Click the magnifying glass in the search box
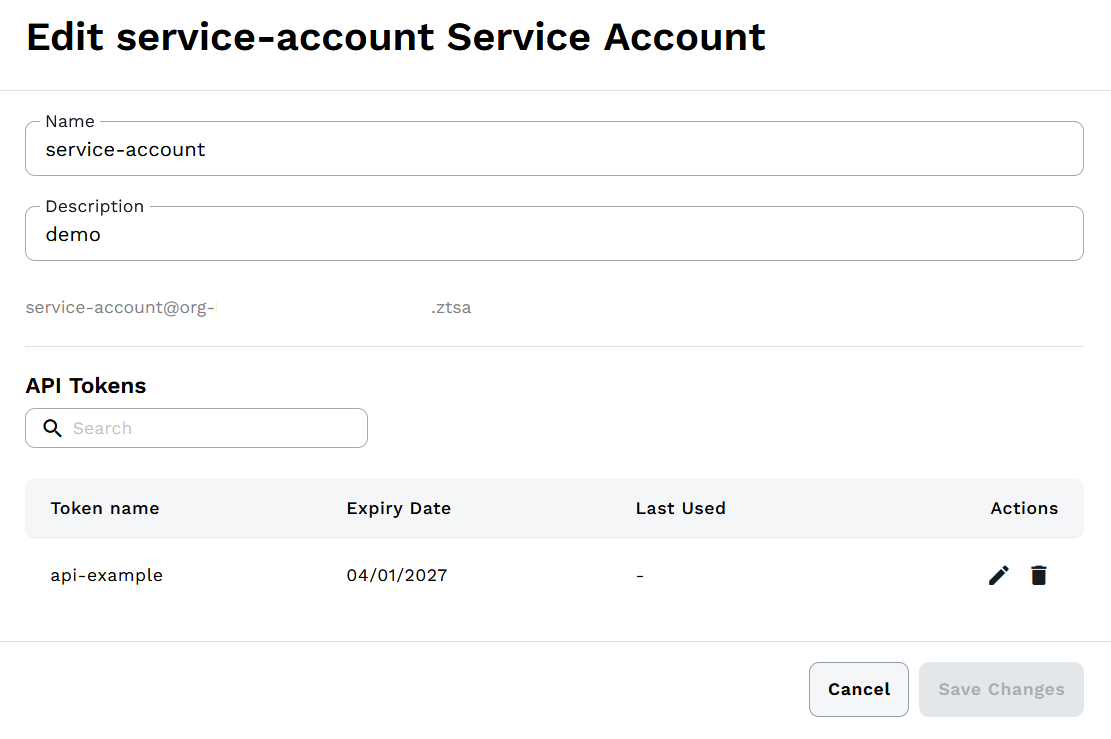 pos(52,428)
